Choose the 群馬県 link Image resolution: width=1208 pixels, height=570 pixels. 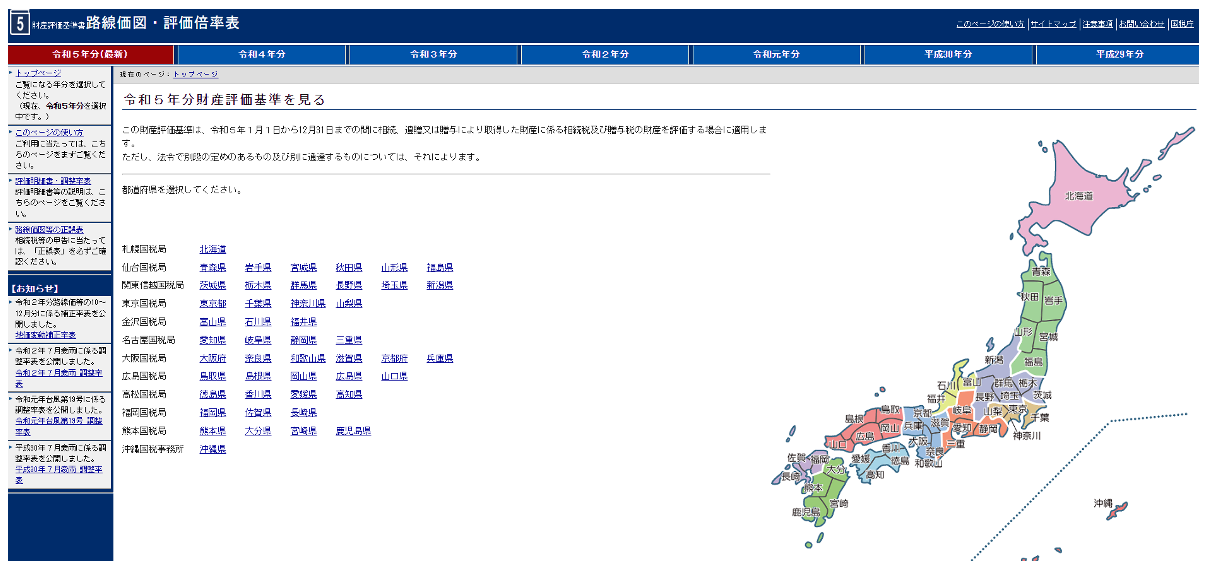(x=303, y=286)
